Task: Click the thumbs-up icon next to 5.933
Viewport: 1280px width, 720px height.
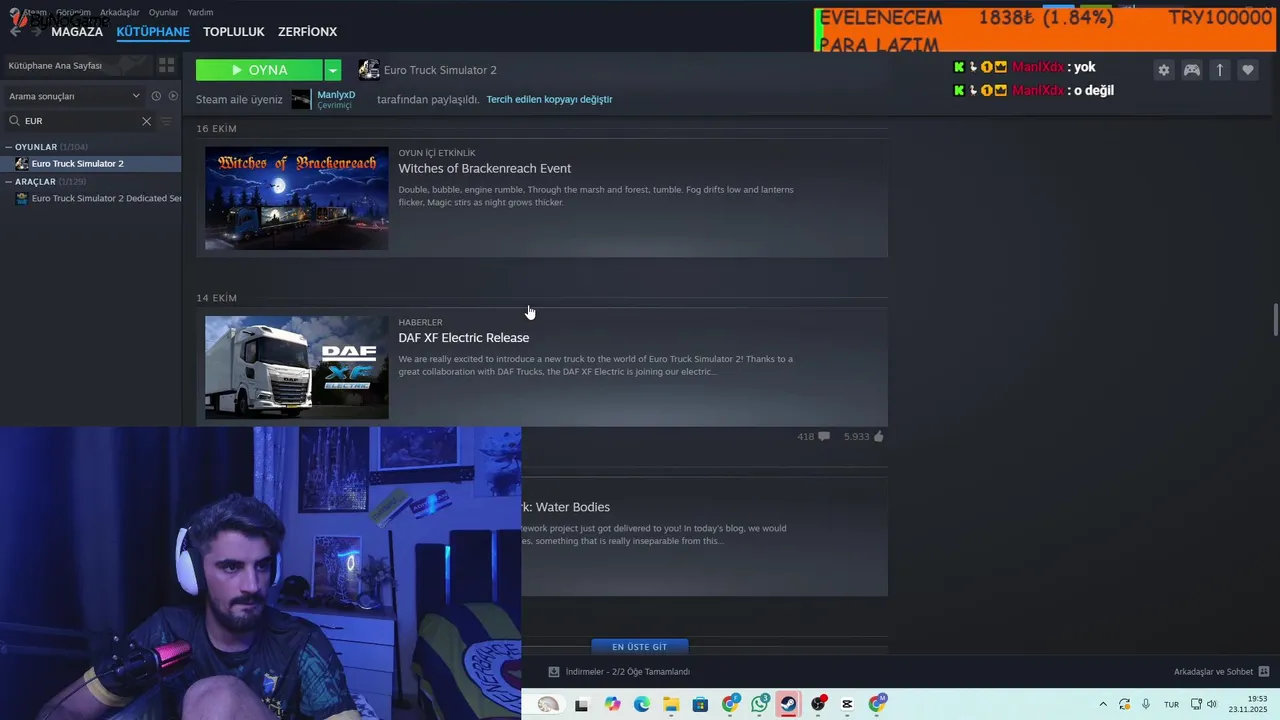Action: pos(879,437)
